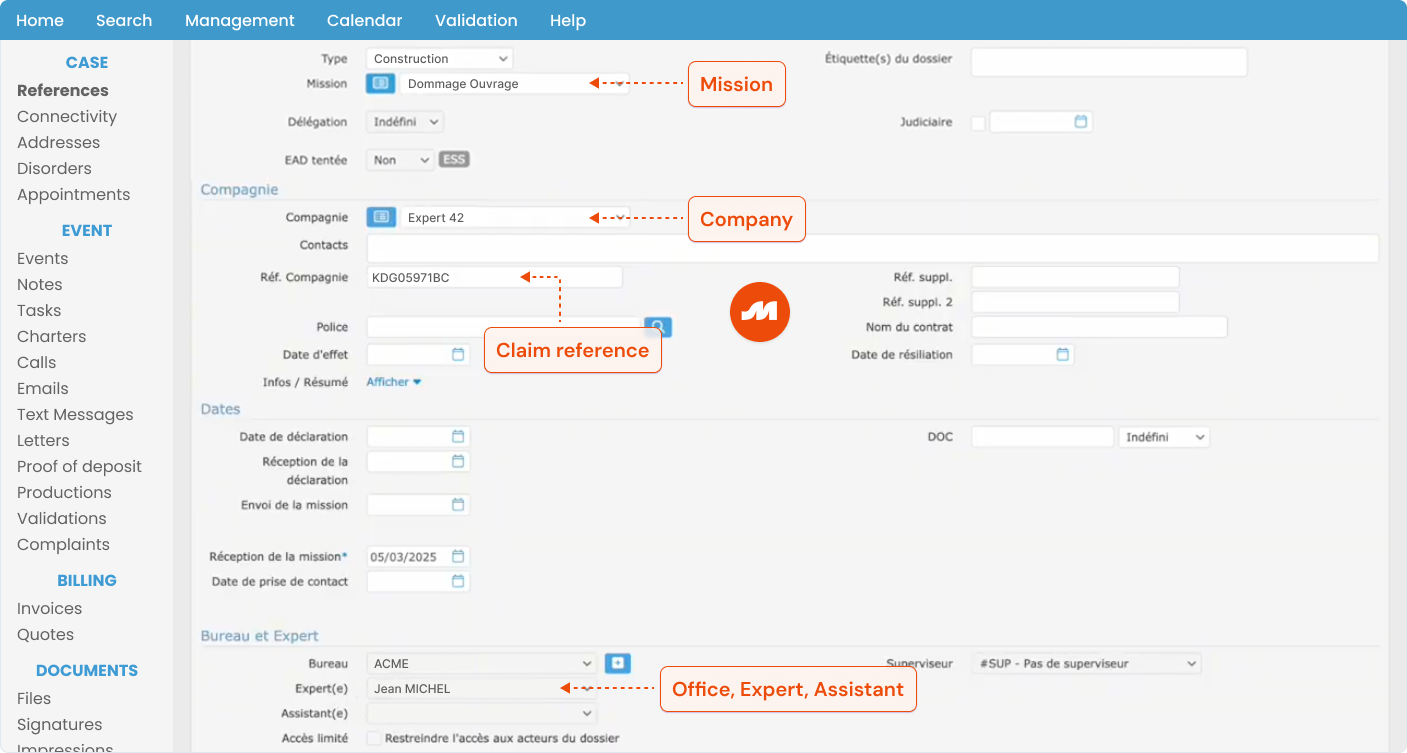
Task: Open the Bureau dropdown showing ACME
Action: click(x=482, y=663)
